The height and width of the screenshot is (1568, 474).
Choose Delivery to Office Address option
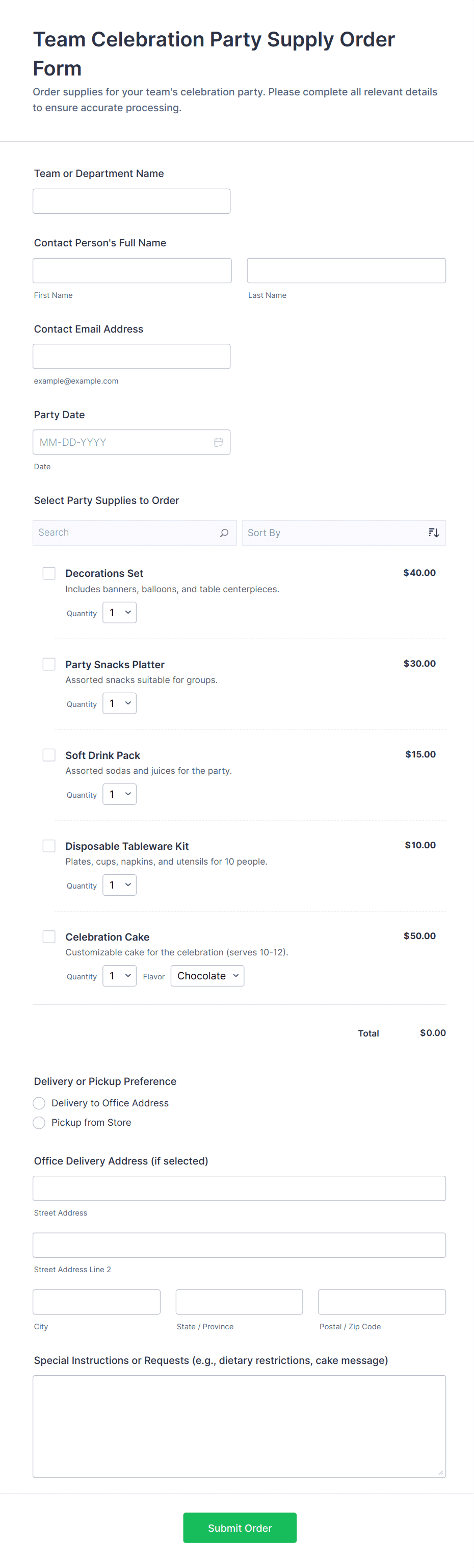pos(39,1103)
